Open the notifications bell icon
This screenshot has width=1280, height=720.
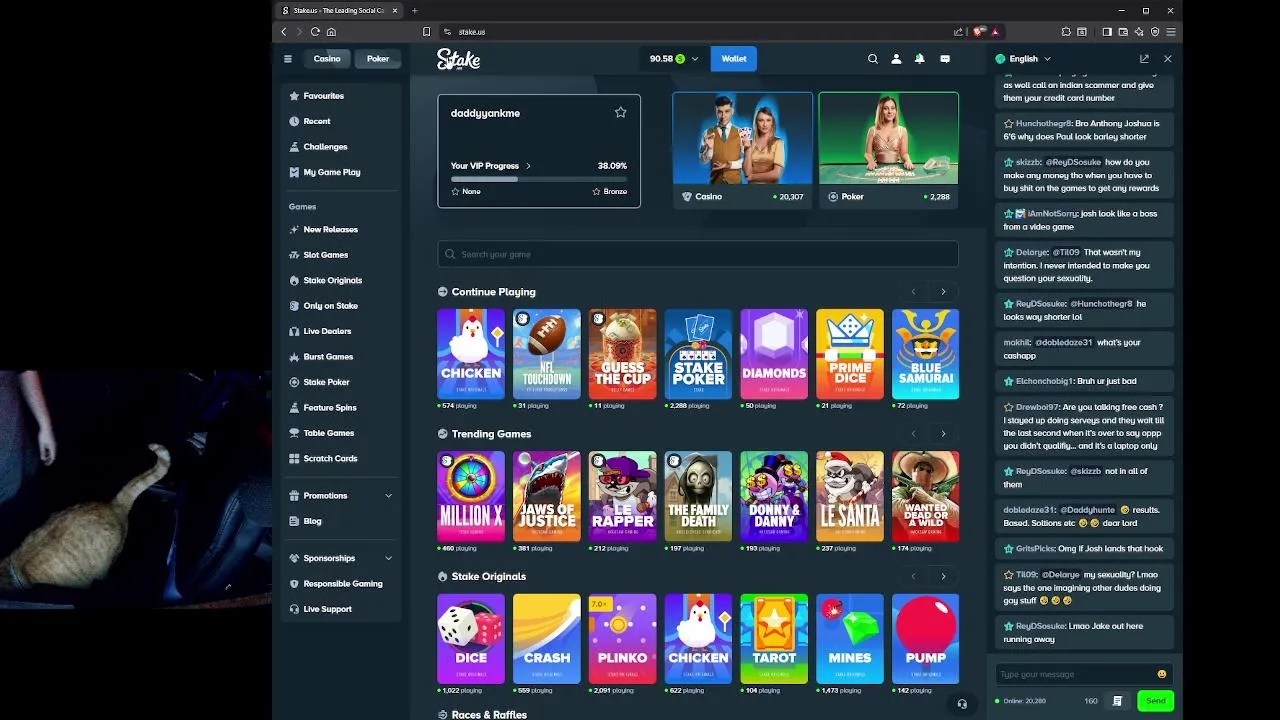[x=920, y=59]
